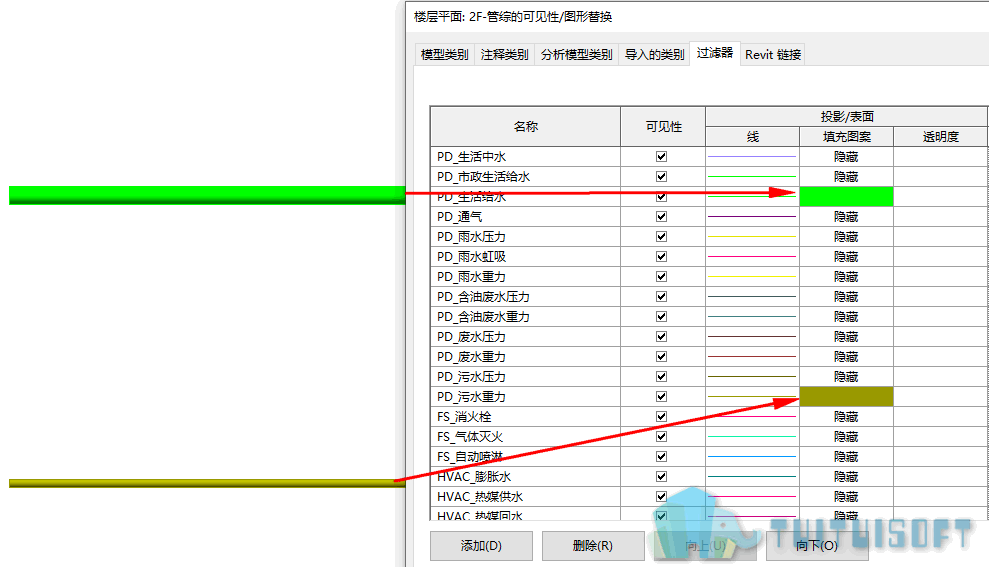This screenshot has height=567, width=989.
Task: Open green fill pattern swatch for PD_生活给水
Action: (x=846, y=197)
